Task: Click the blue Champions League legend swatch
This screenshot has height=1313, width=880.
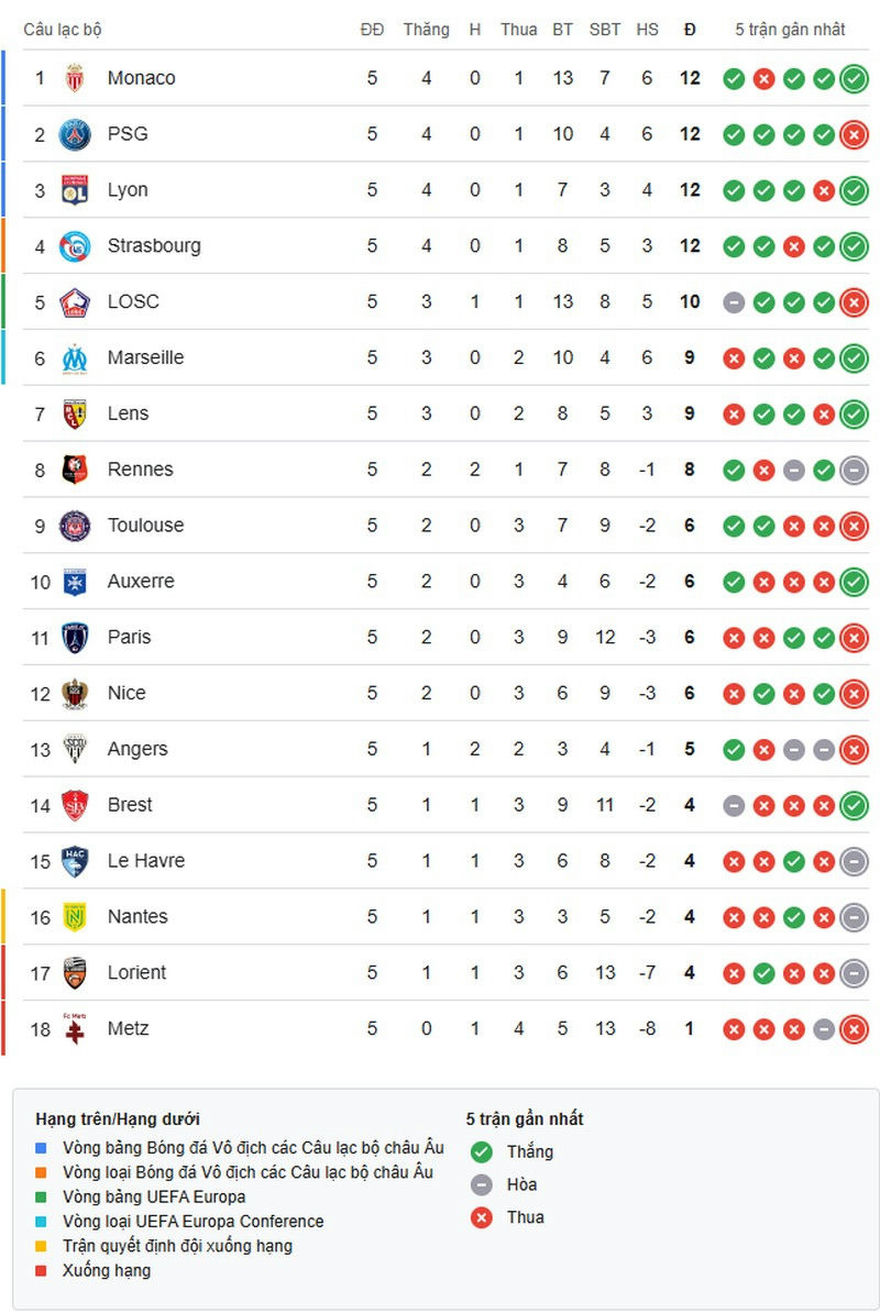Action: [41, 1148]
